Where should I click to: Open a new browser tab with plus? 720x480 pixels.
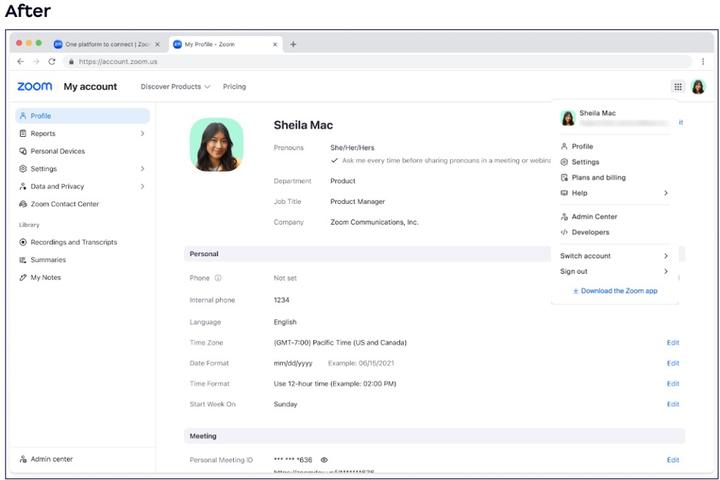click(x=293, y=44)
